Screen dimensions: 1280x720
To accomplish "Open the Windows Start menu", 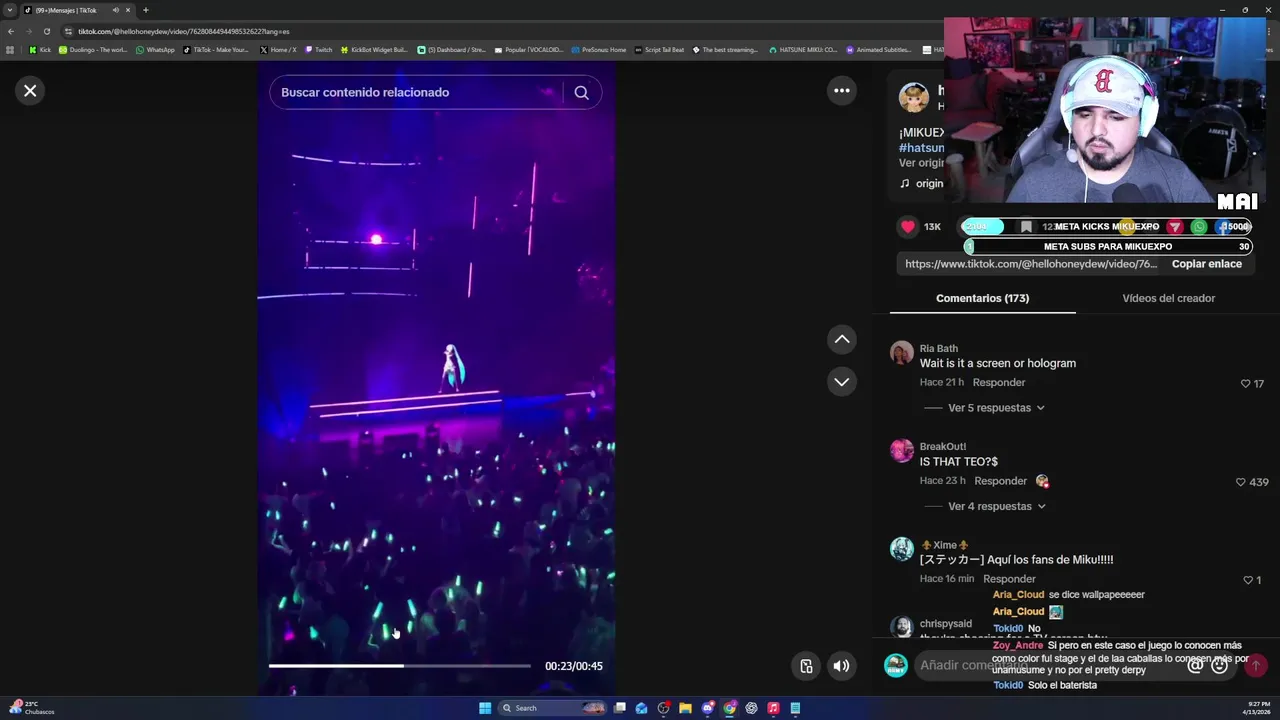I will (x=485, y=708).
